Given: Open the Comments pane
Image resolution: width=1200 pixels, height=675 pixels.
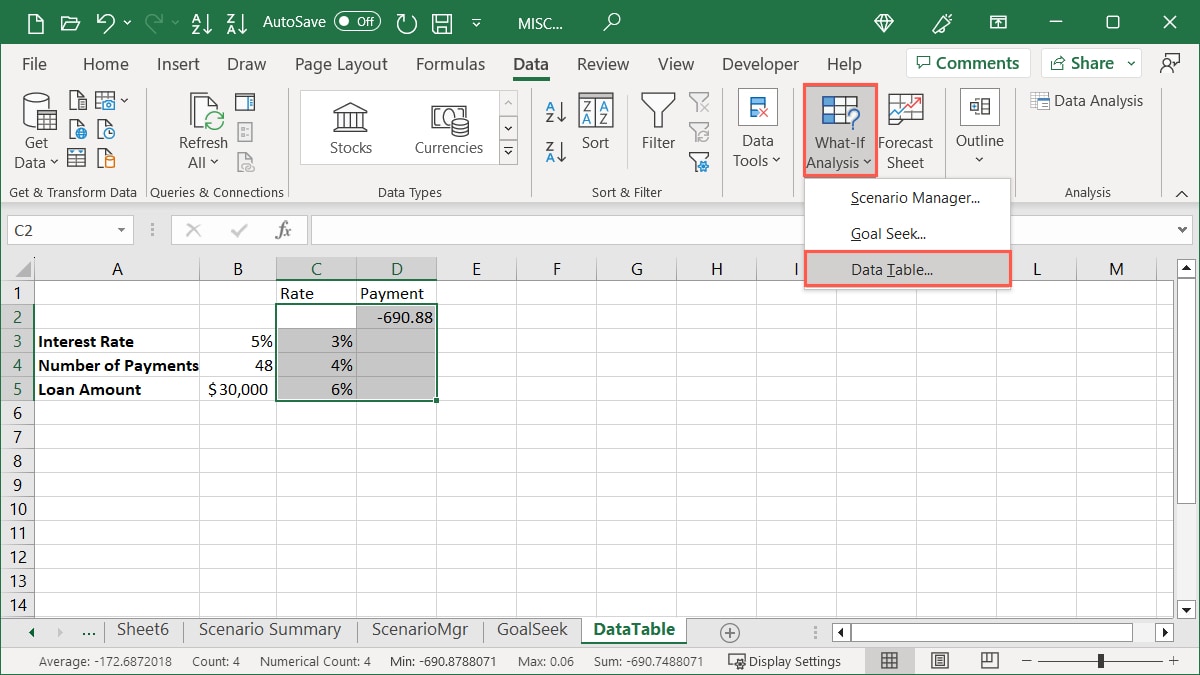Looking at the screenshot, I should pos(967,62).
